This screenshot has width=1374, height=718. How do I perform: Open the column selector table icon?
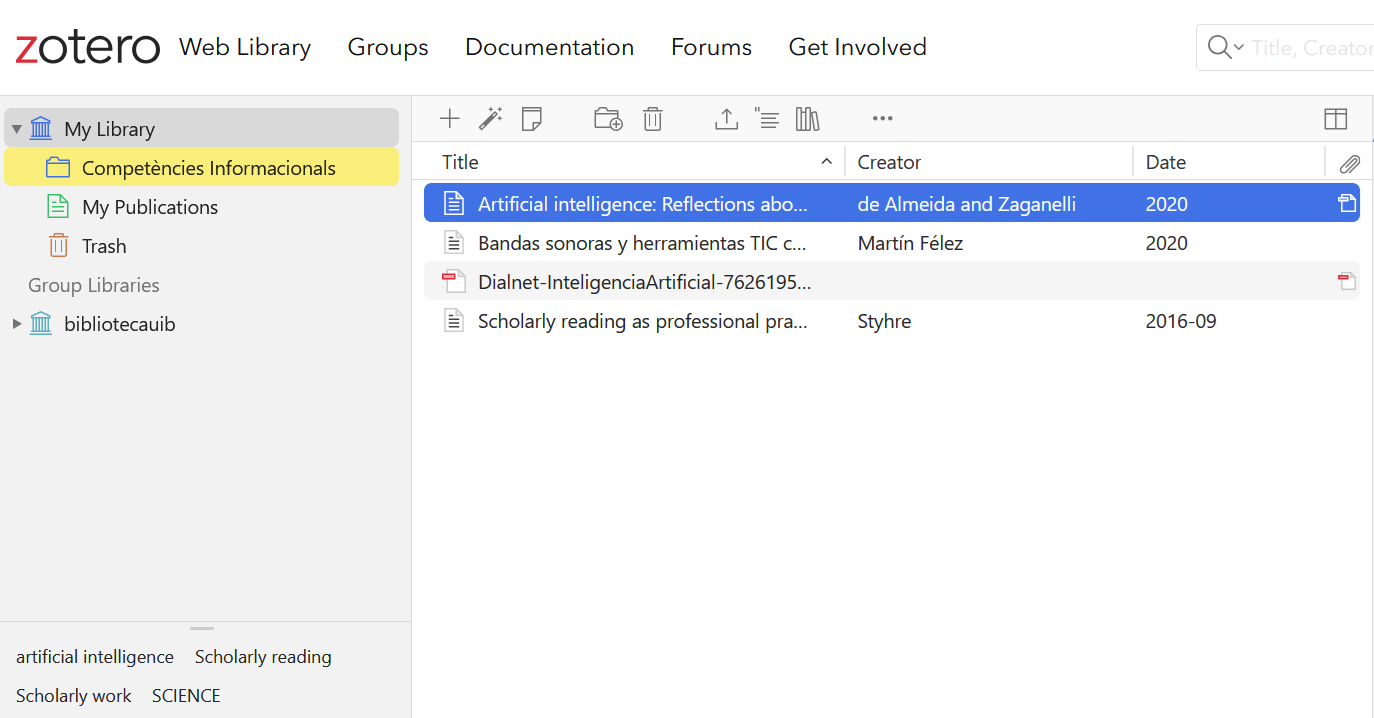pyautogui.click(x=1335, y=119)
